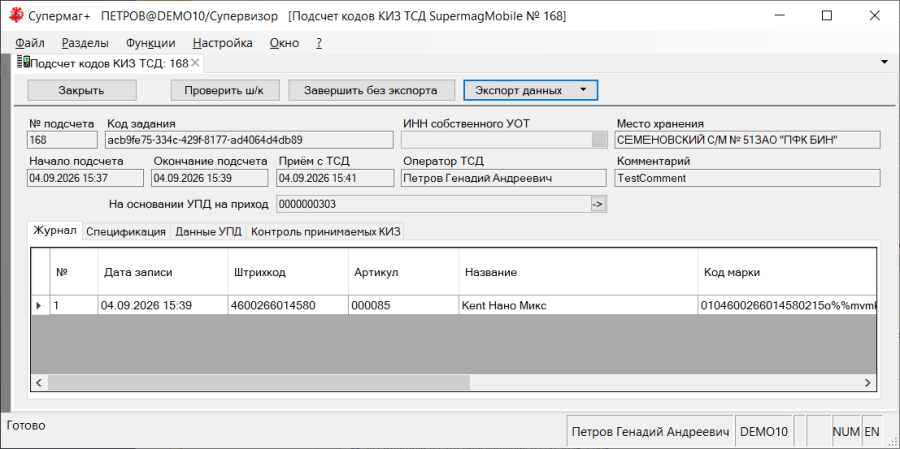Open the Функции menu
The image size is (900, 449).
click(x=151, y=43)
